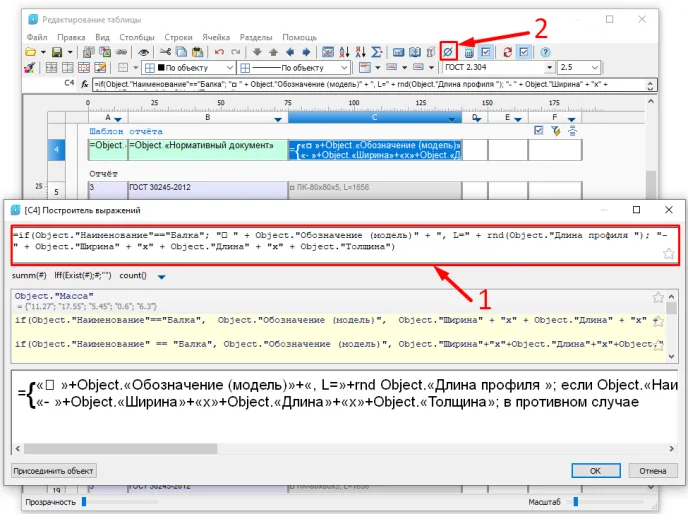The image size is (688, 514).
Task: Click the Sum (sigma) toolbar icon
Action: click(x=377, y=51)
